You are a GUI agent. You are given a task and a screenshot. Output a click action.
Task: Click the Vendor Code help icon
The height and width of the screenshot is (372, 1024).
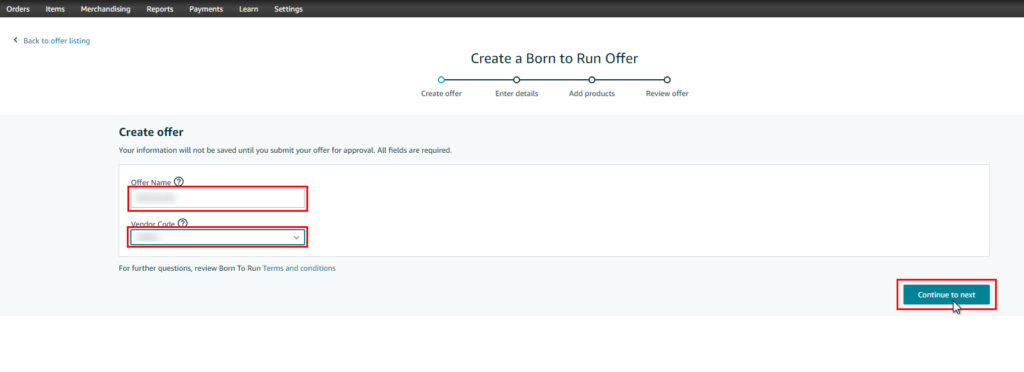pyautogui.click(x=182, y=223)
